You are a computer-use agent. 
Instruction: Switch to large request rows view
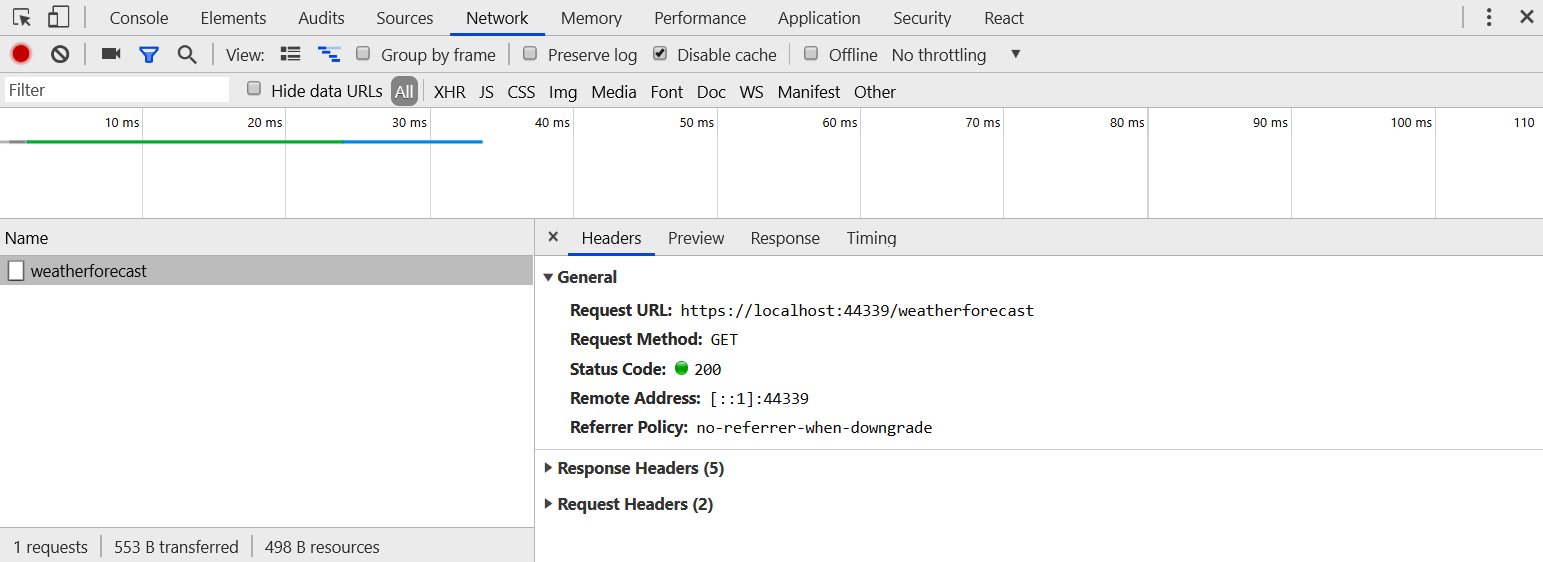point(290,54)
